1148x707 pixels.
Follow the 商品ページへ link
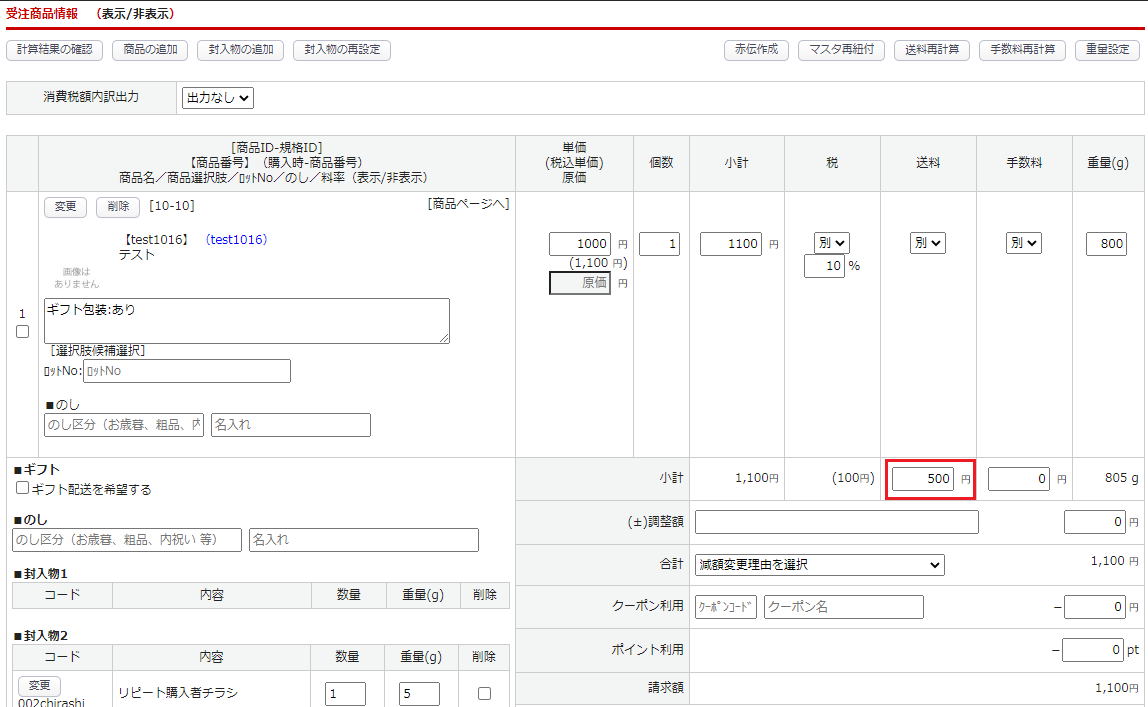pos(468,204)
